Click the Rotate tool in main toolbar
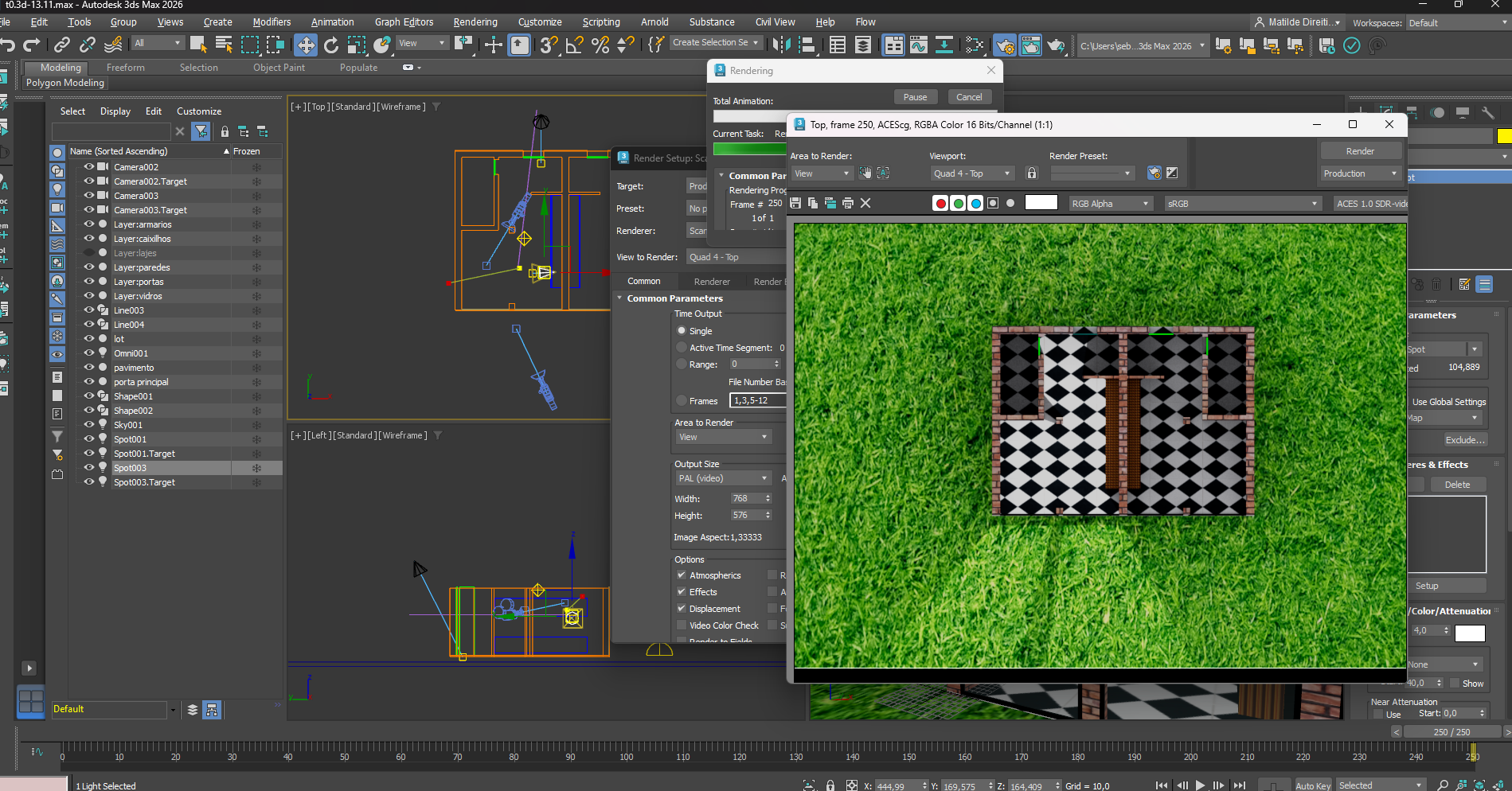The image size is (1512, 791). (x=331, y=45)
